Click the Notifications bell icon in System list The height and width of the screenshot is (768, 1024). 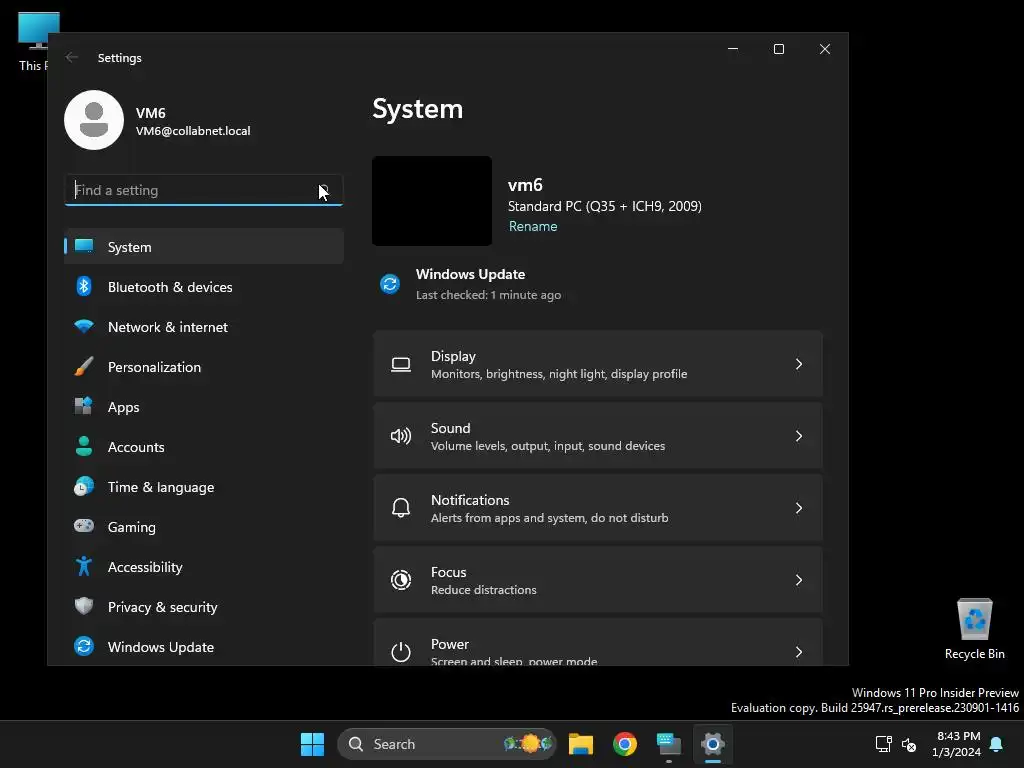pyautogui.click(x=401, y=508)
